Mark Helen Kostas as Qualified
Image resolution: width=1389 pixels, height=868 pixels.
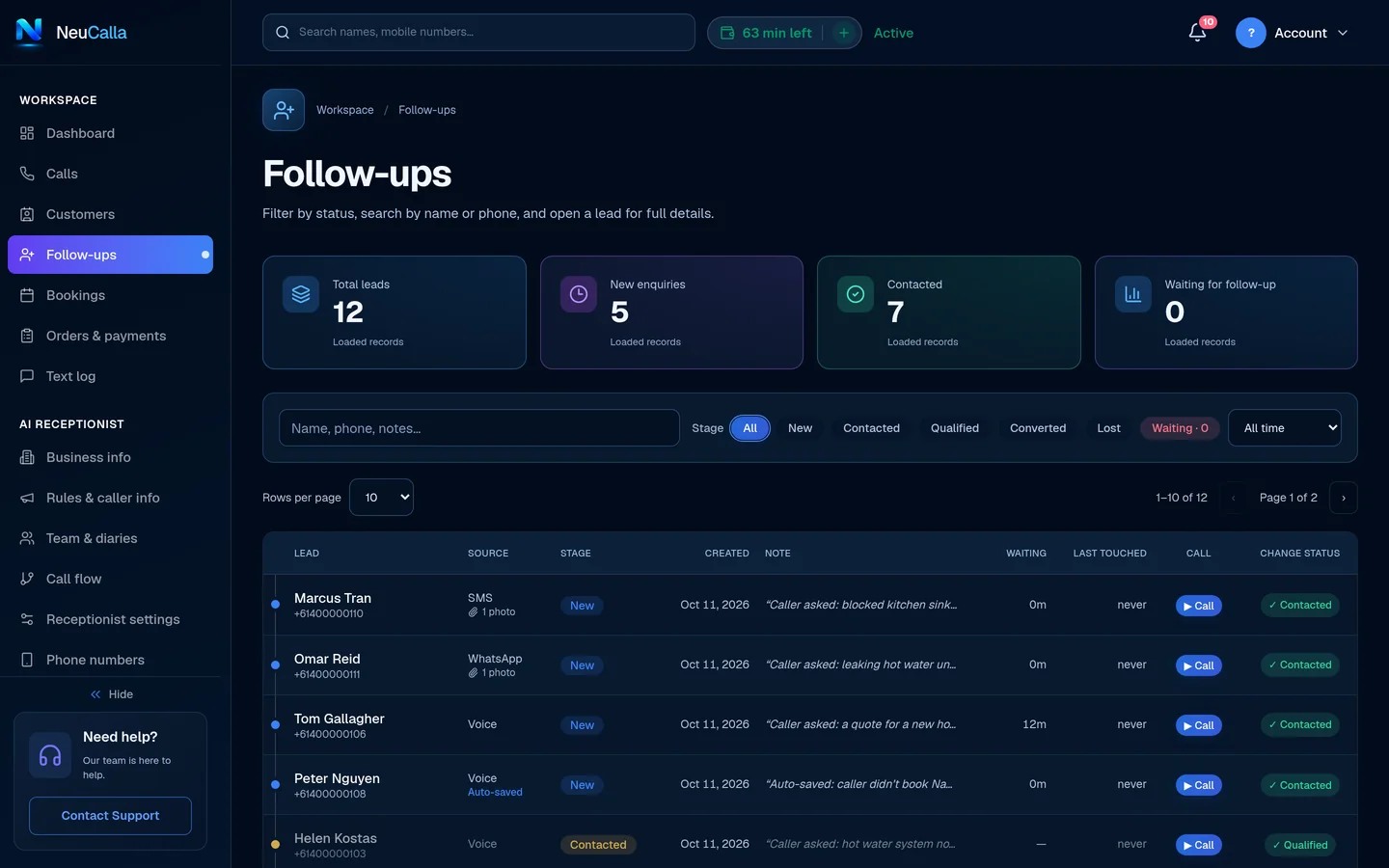click(1299, 845)
